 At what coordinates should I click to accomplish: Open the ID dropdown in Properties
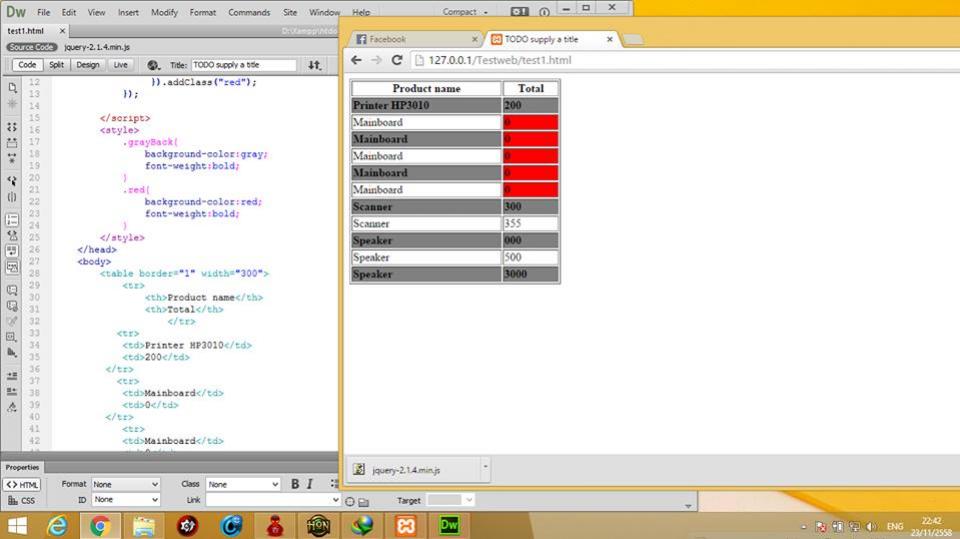pyautogui.click(x=126, y=500)
